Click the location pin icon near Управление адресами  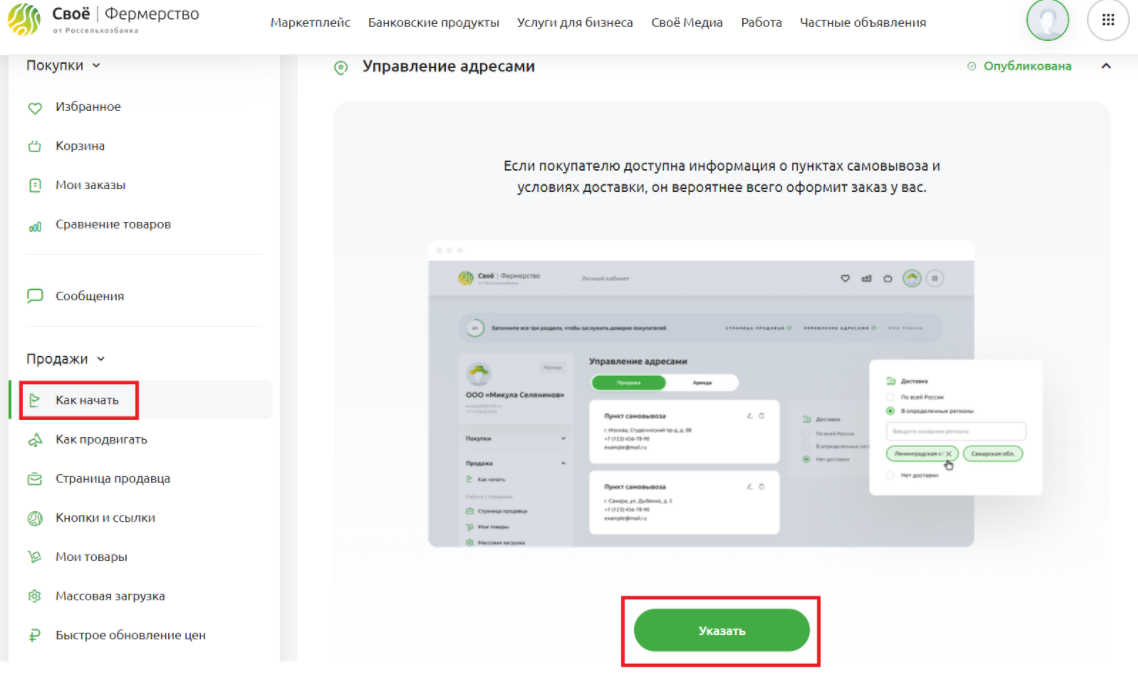pyautogui.click(x=340, y=67)
